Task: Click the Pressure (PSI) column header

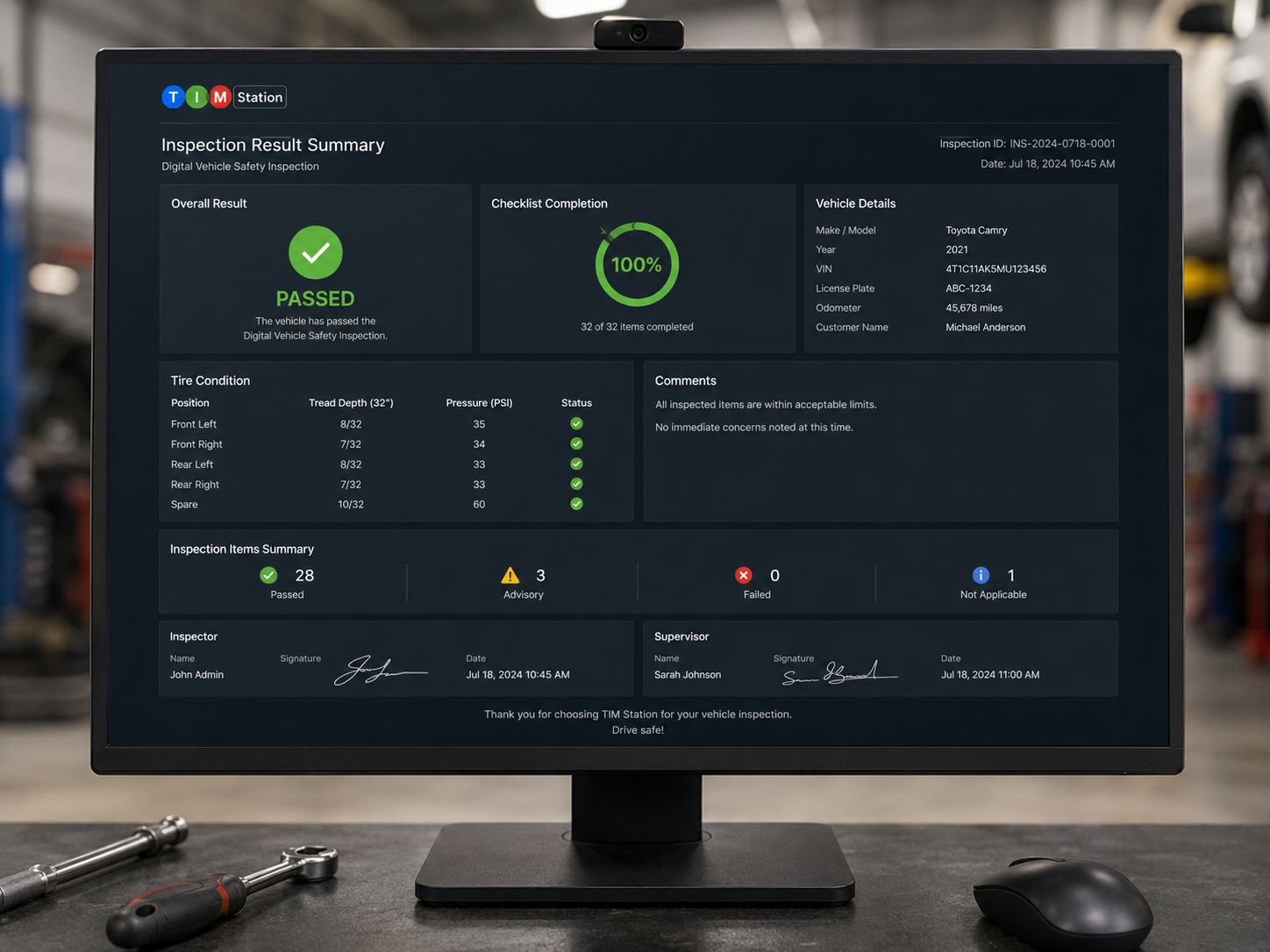Action: click(479, 403)
